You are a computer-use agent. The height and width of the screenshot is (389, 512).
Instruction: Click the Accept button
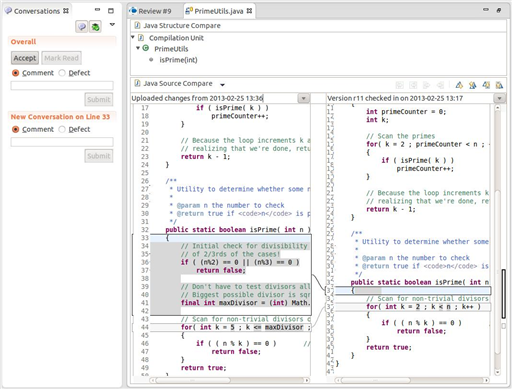[x=25, y=58]
